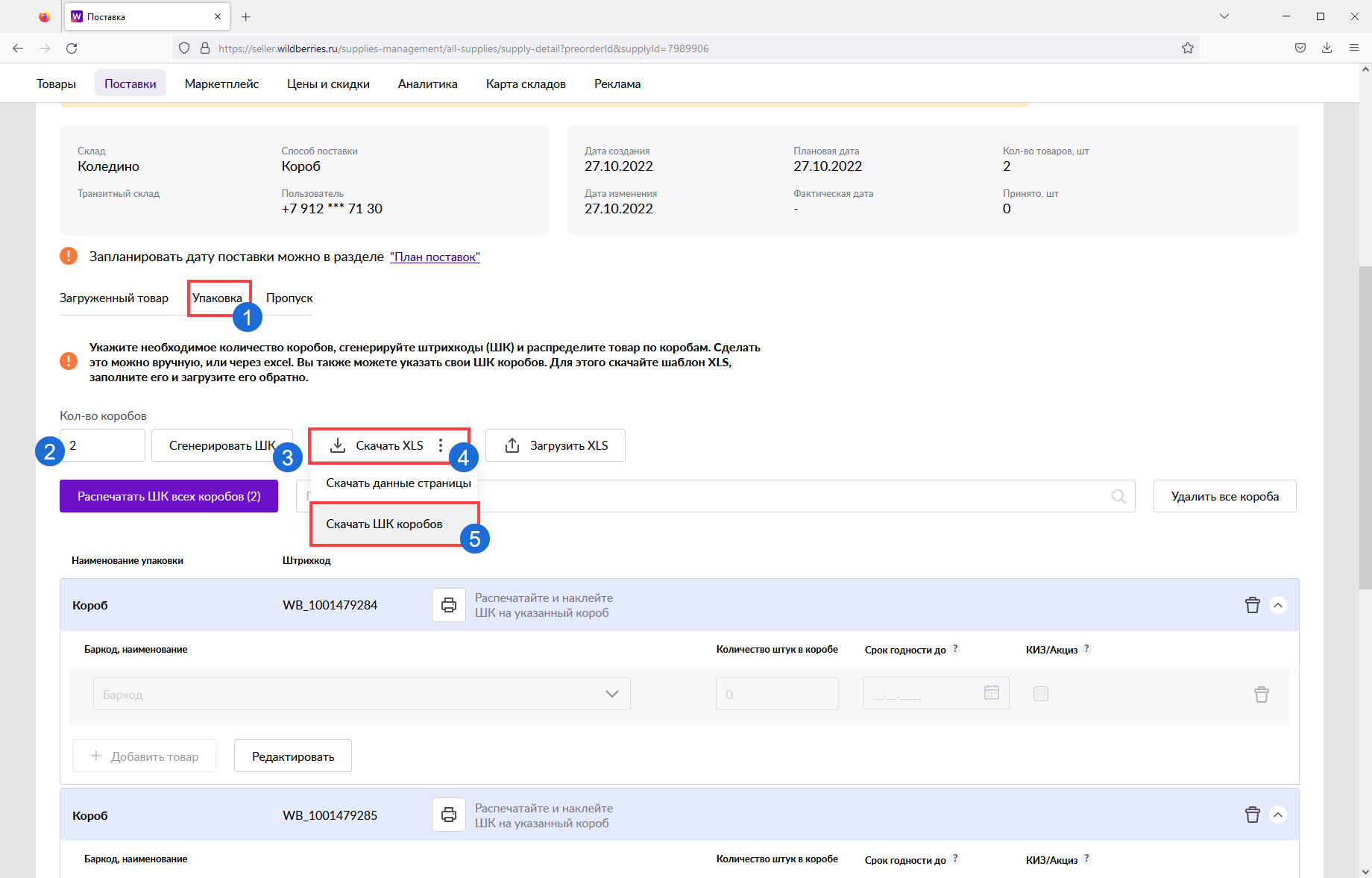1372x878 pixels.
Task: Click Распечатать ШК всех коробов button
Action: tap(169, 496)
